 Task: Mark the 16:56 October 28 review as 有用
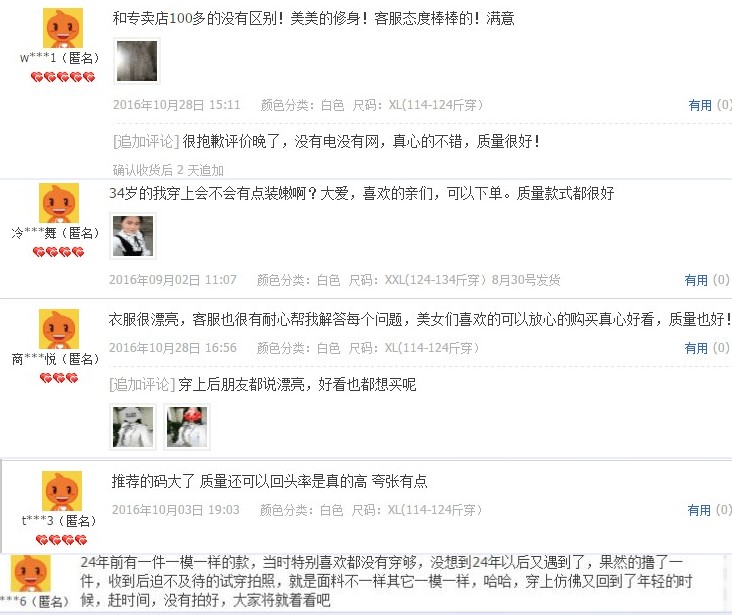(x=696, y=348)
